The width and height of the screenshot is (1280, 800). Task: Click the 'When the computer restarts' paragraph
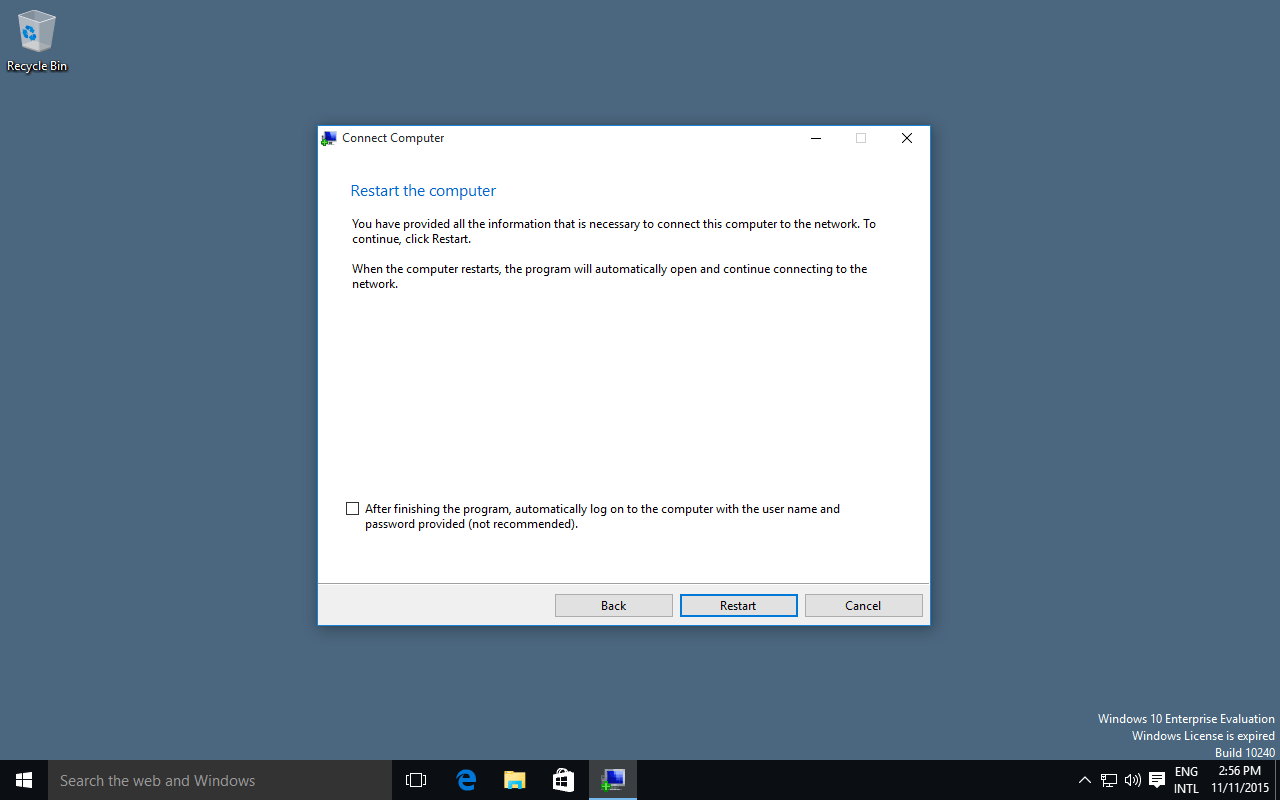tap(610, 276)
